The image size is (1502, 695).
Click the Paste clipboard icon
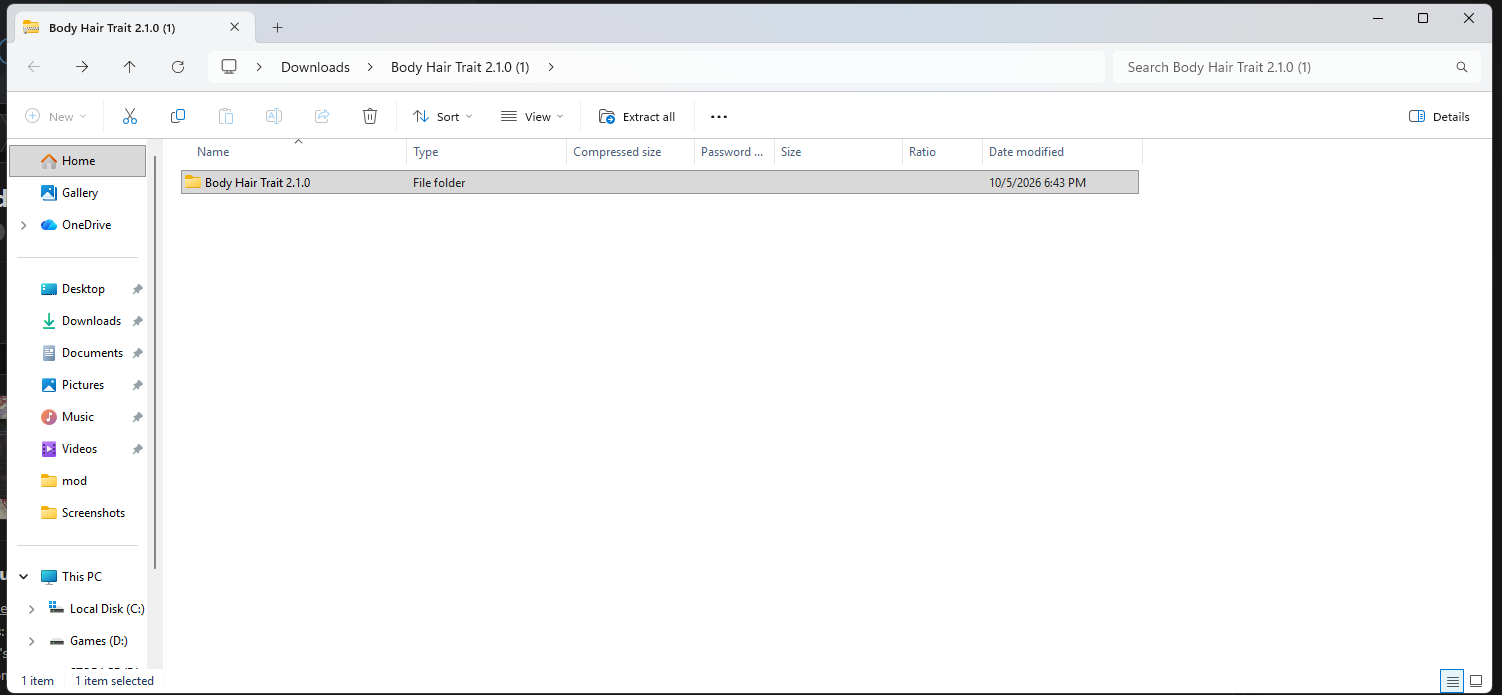point(226,117)
